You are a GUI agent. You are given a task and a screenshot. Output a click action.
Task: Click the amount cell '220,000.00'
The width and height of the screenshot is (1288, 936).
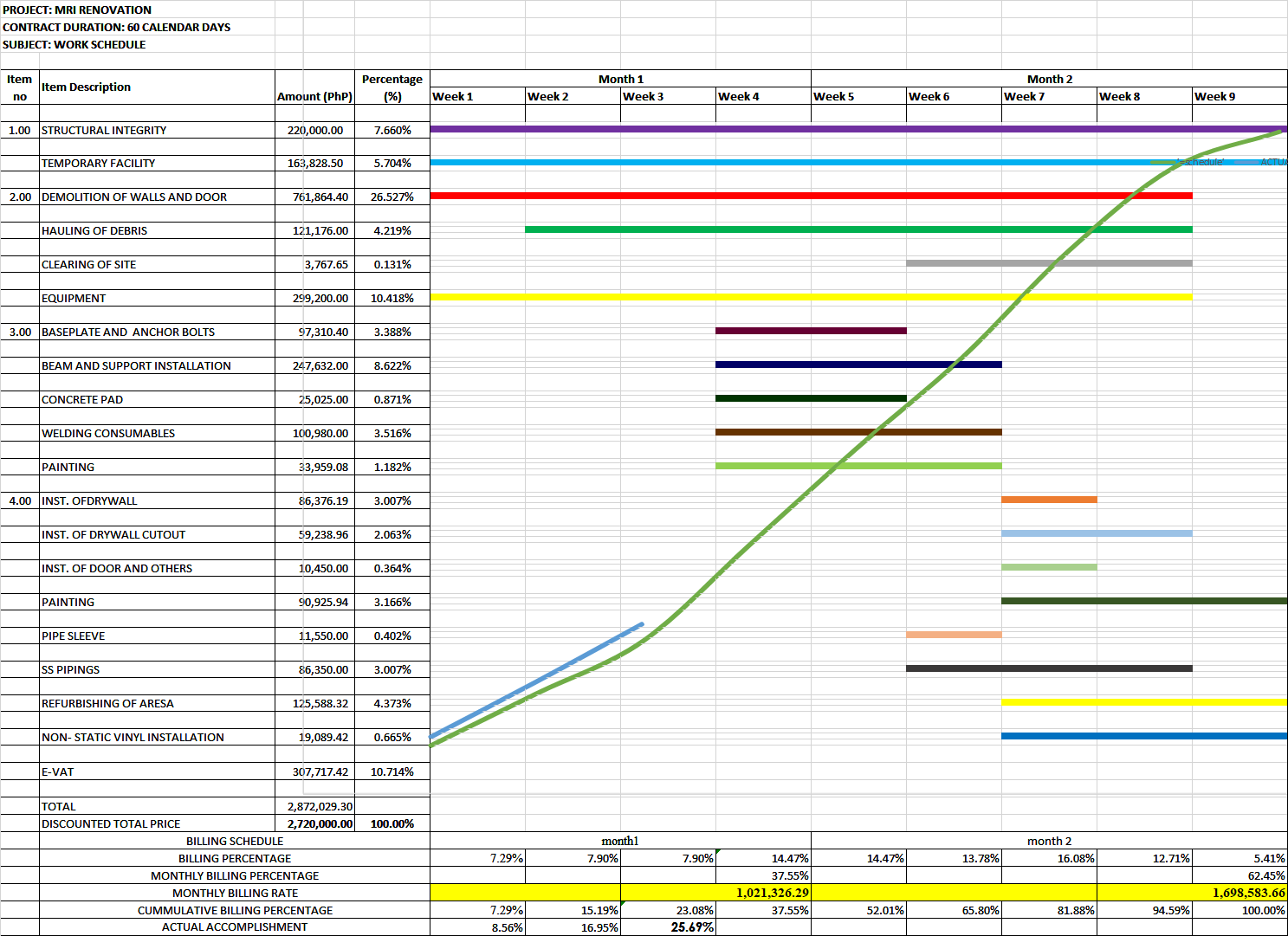(x=314, y=130)
